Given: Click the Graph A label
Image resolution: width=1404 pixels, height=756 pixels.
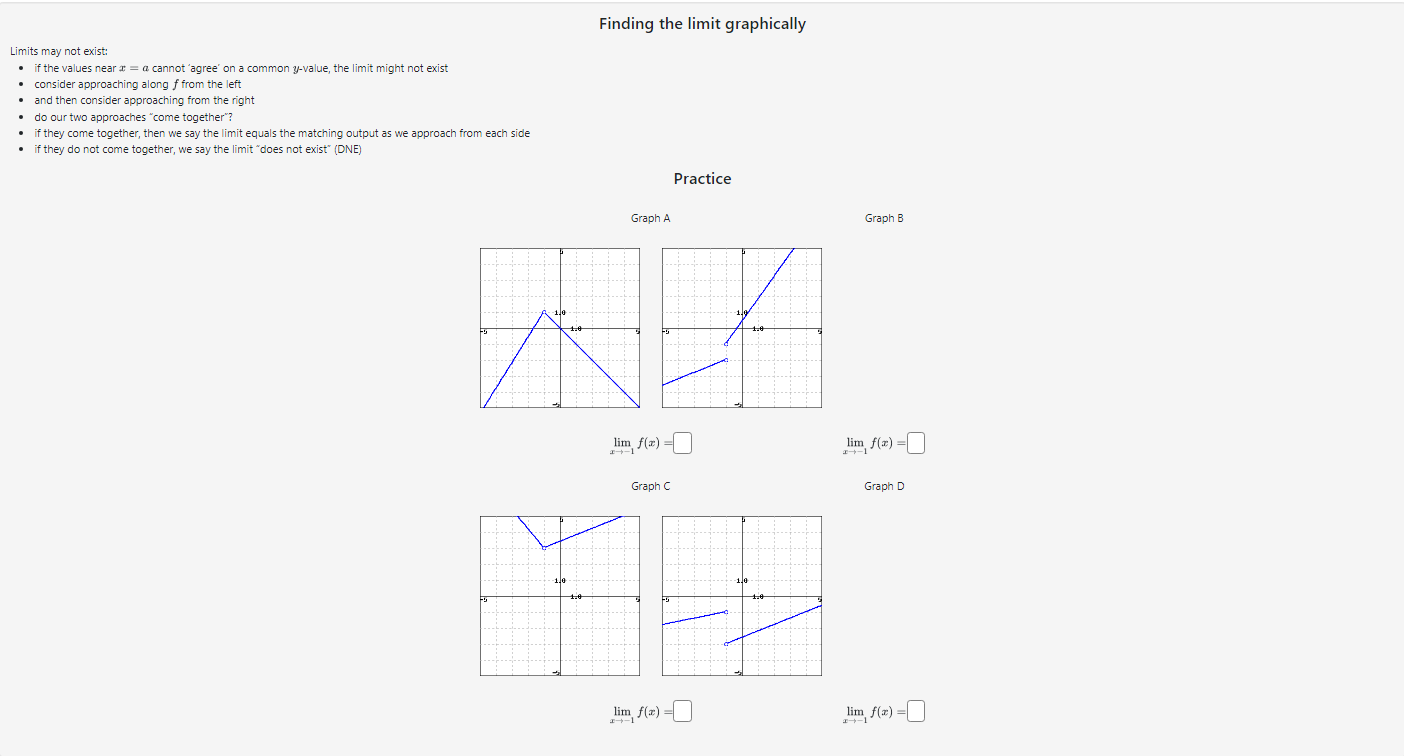Looking at the screenshot, I should [651, 217].
